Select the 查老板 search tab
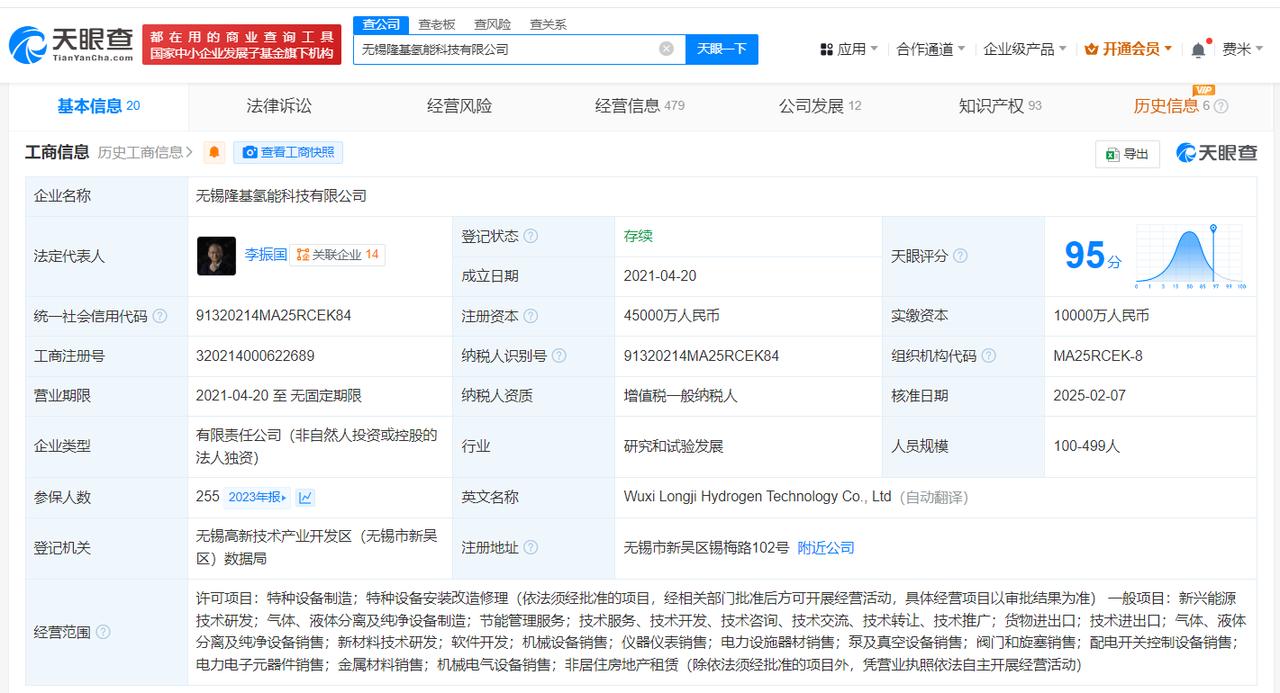Viewport: 1280px width, 693px height. coord(437,24)
